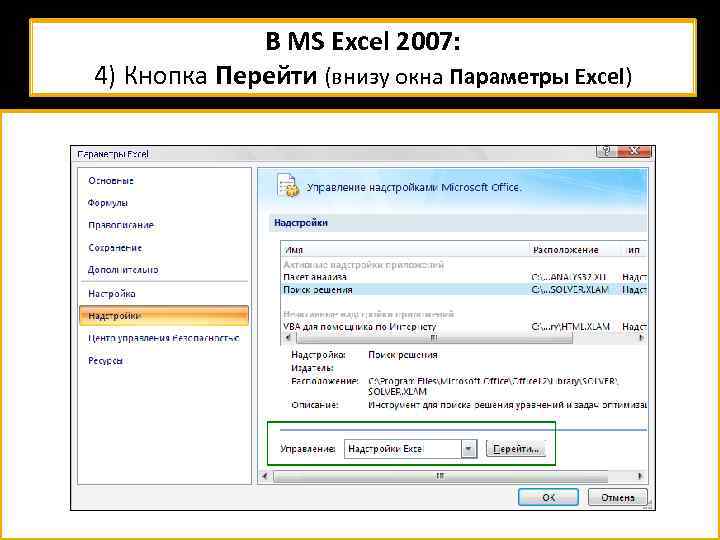The height and width of the screenshot is (540, 720).
Task: Click the bottom panel horizontal scrollbar thumb
Action: point(440,477)
